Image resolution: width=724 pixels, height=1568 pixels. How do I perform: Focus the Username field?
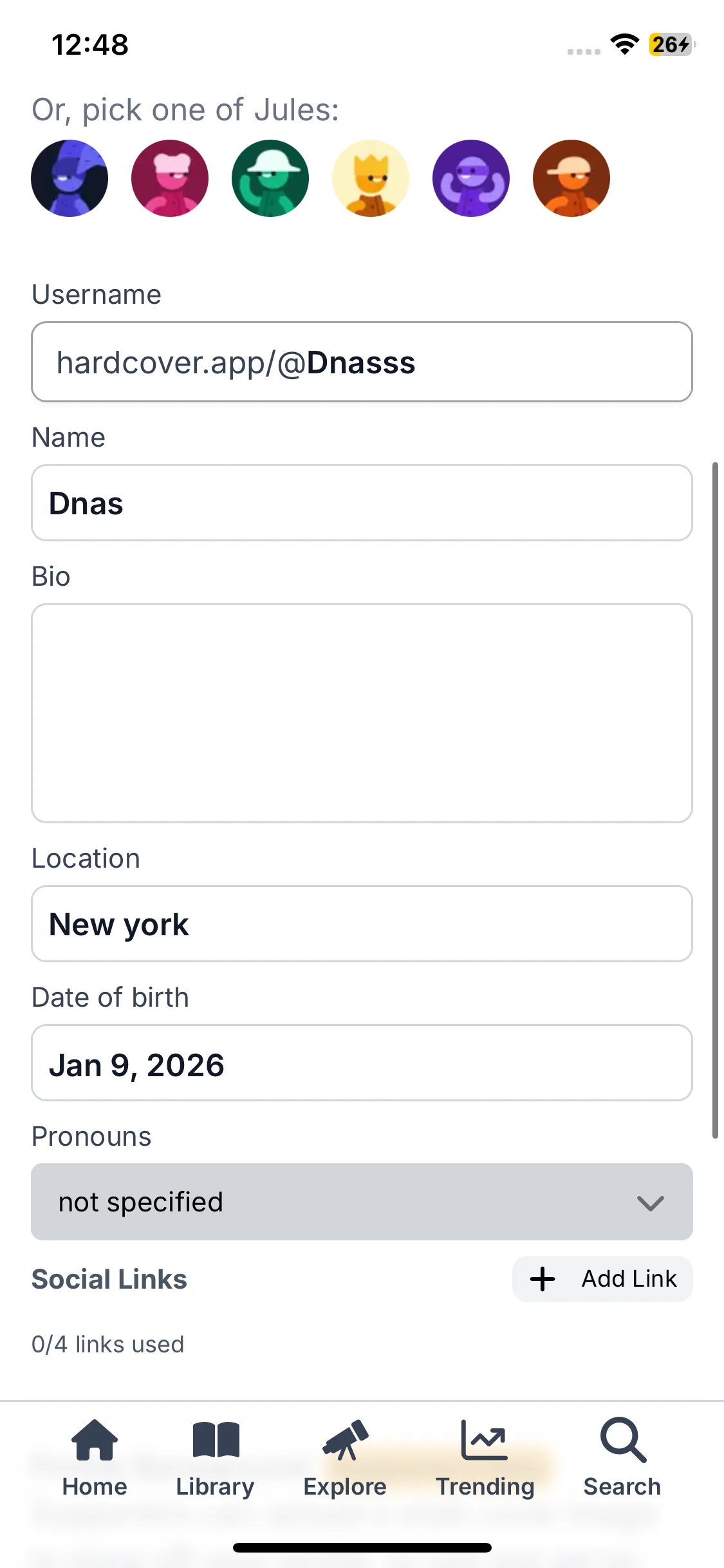click(x=362, y=362)
